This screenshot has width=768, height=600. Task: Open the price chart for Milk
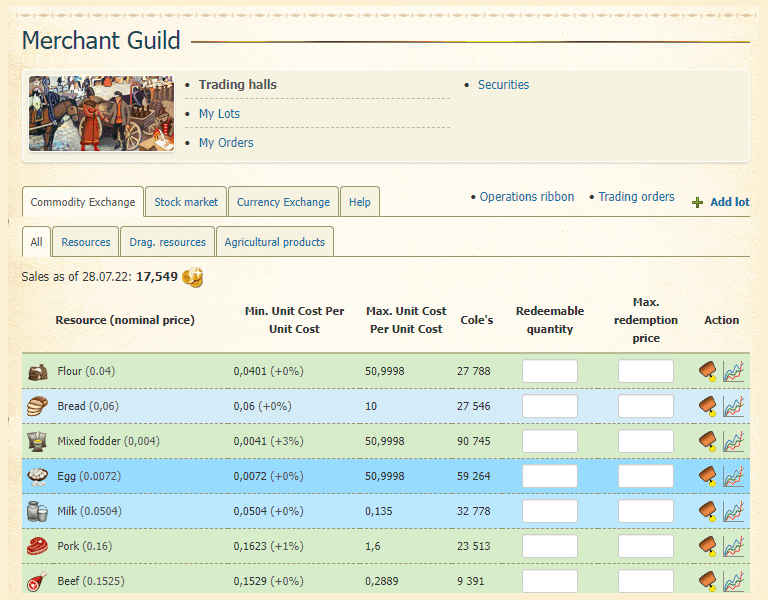734,511
